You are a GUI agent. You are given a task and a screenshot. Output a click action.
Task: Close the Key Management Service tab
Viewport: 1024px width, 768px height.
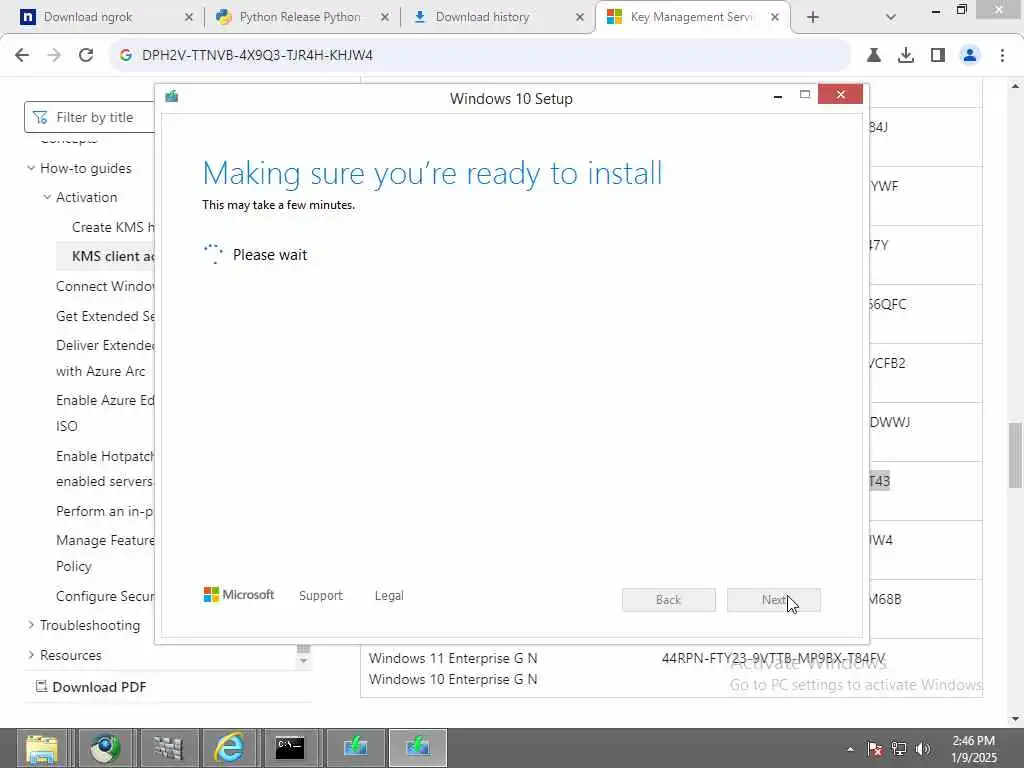click(775, 17)
